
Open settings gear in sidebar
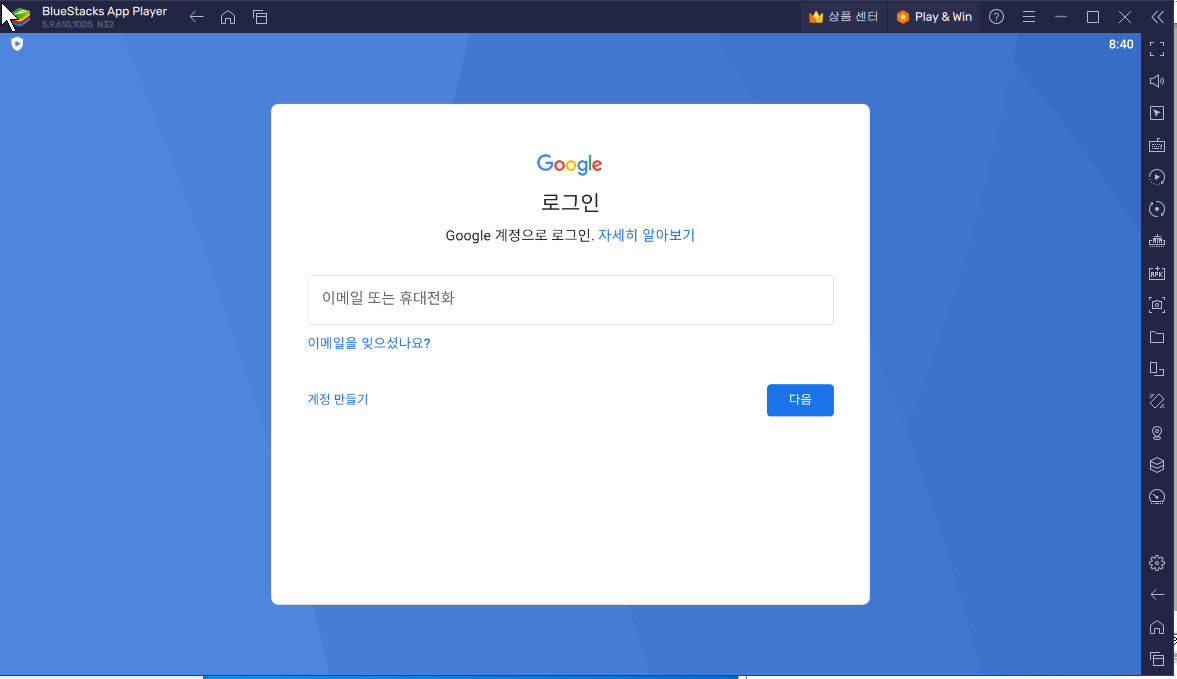(1157, 563)
